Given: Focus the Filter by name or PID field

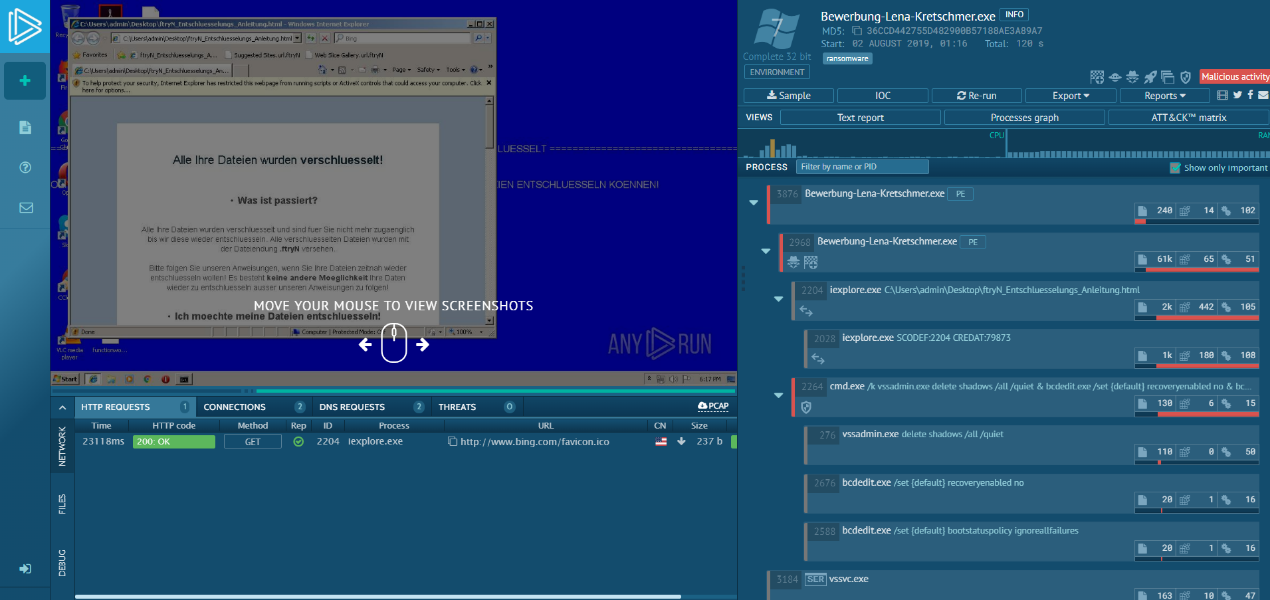Looking at the screenshot, I should coord(862,167).
